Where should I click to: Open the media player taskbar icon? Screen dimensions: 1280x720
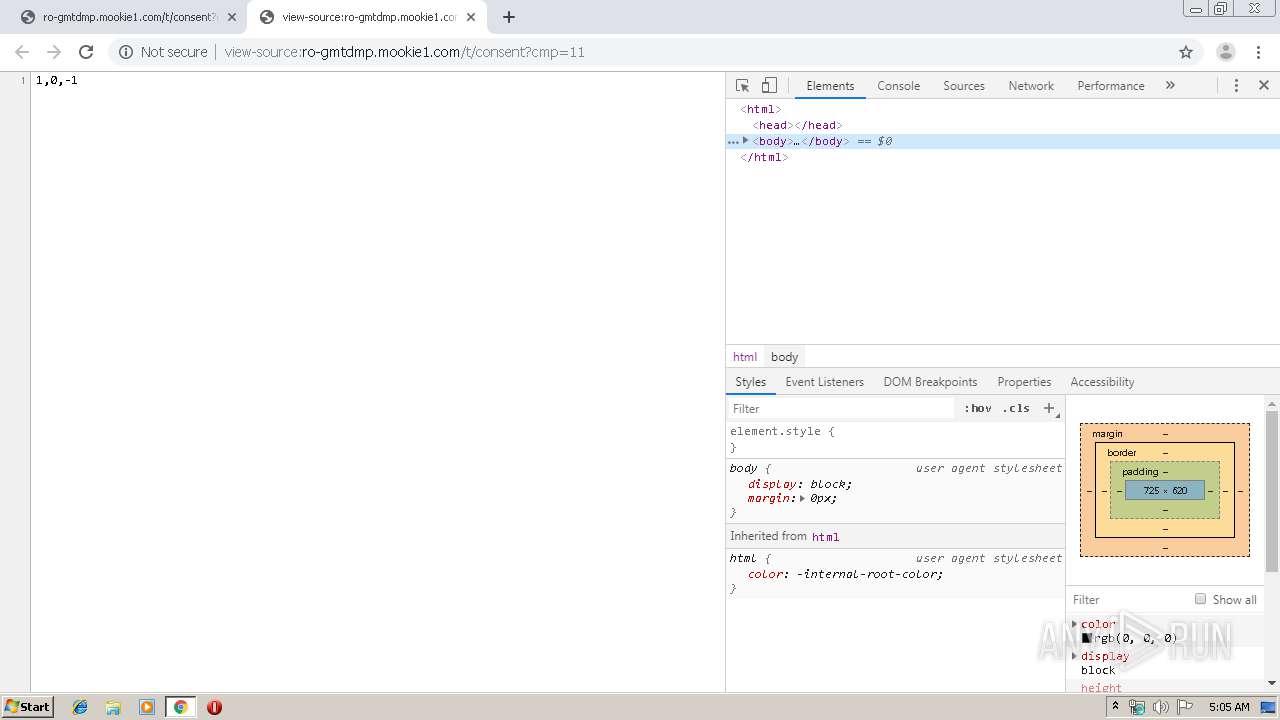point(147,707)
